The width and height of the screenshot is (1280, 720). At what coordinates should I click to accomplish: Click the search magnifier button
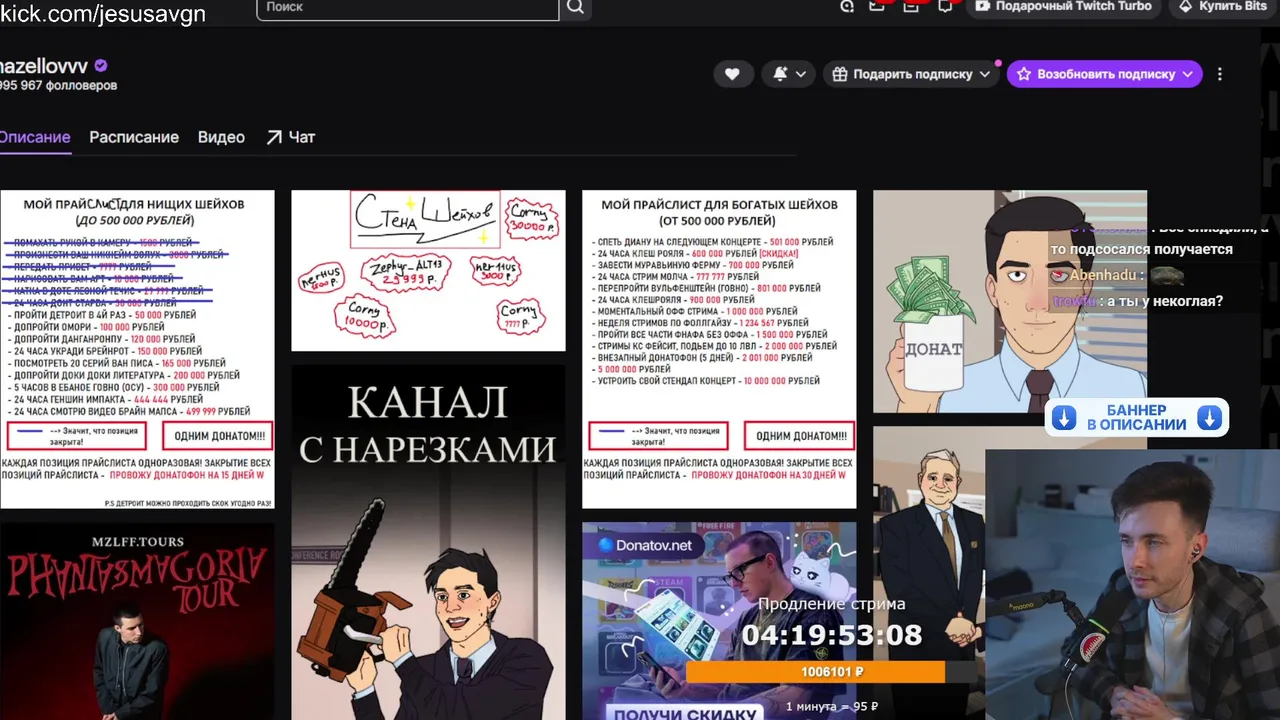coord(576,8)
